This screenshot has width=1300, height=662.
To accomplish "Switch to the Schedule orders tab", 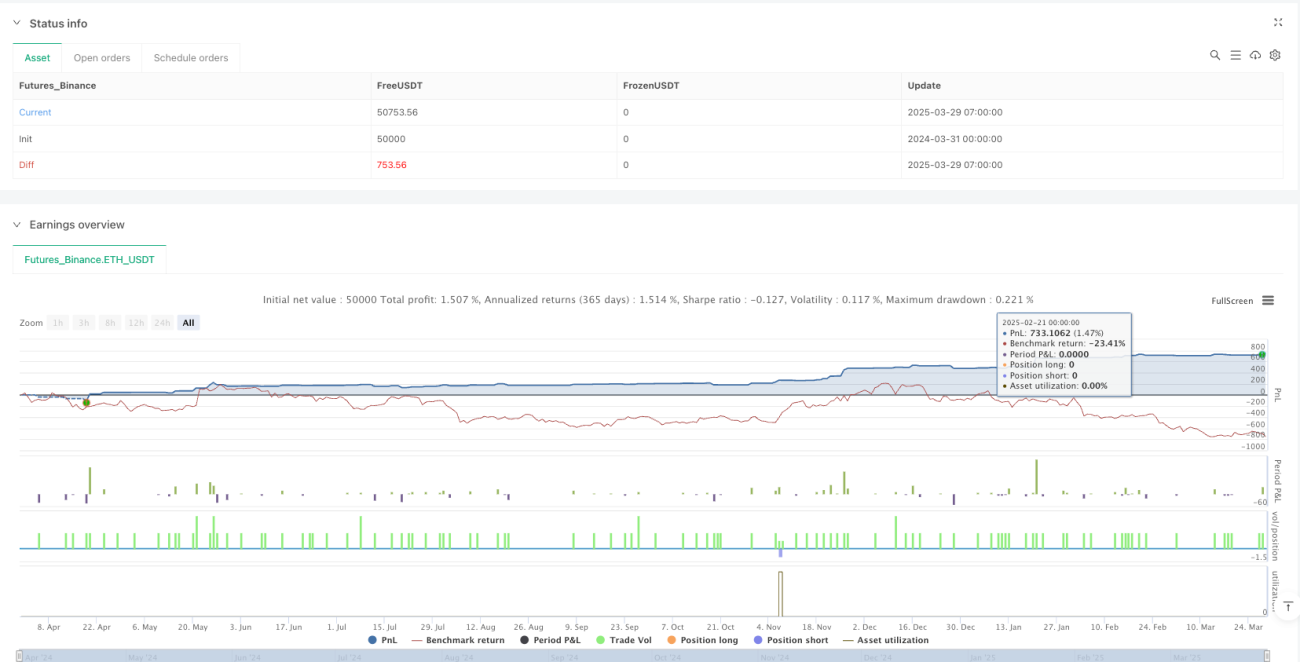I will click(x=191, y=58).
